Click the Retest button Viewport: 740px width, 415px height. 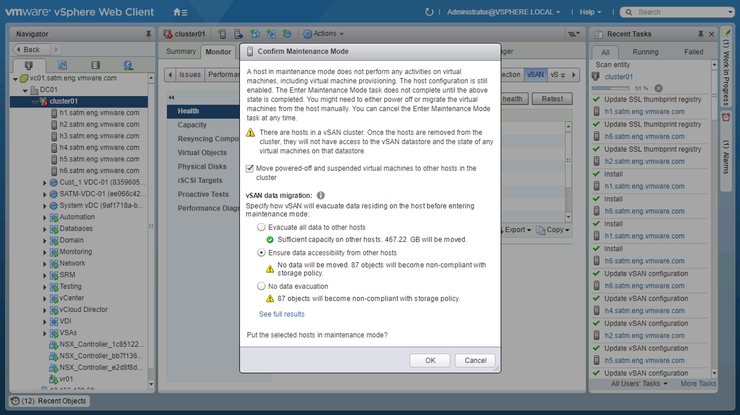[x=552, y=99]
